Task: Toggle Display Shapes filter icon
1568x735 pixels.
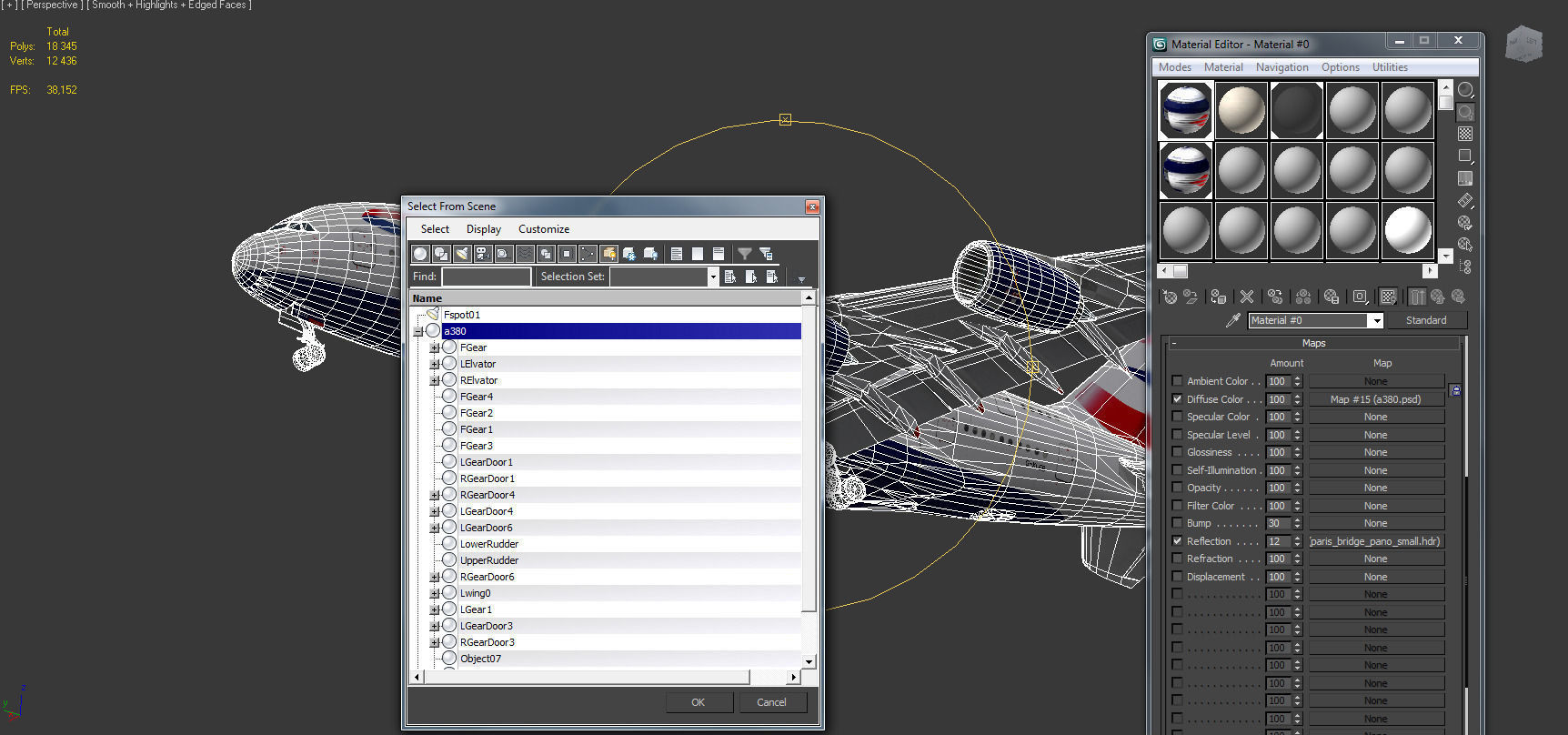Action: 441,254
